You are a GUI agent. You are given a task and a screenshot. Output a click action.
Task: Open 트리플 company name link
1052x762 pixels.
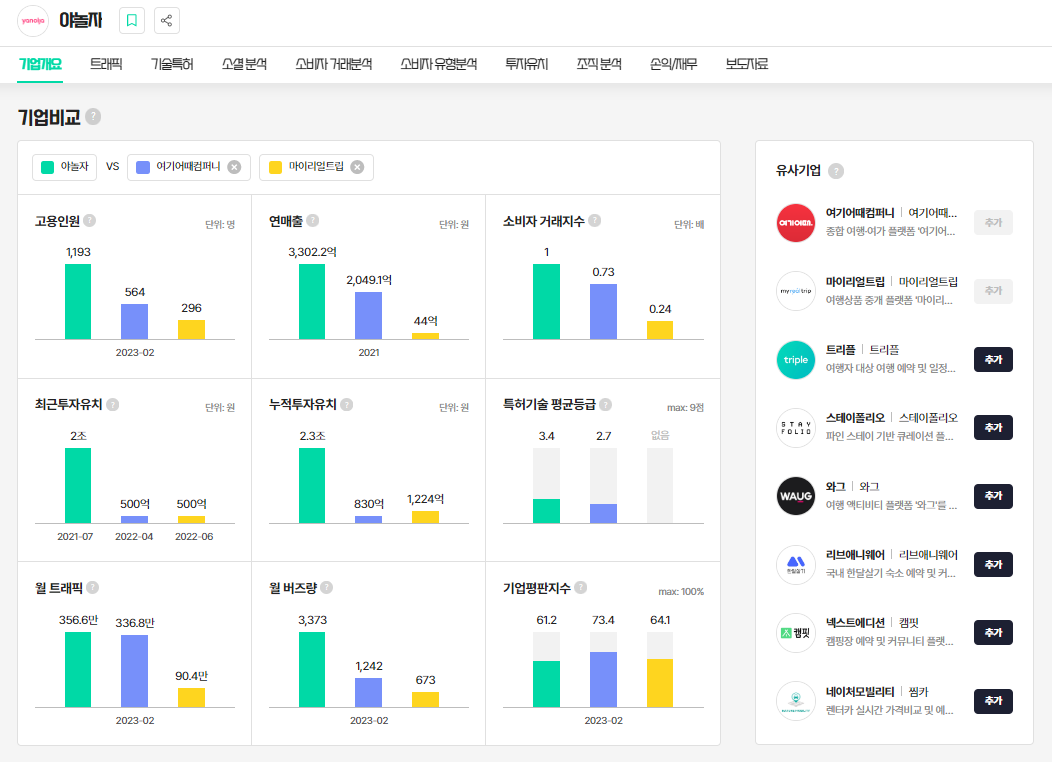click(840, 349)
